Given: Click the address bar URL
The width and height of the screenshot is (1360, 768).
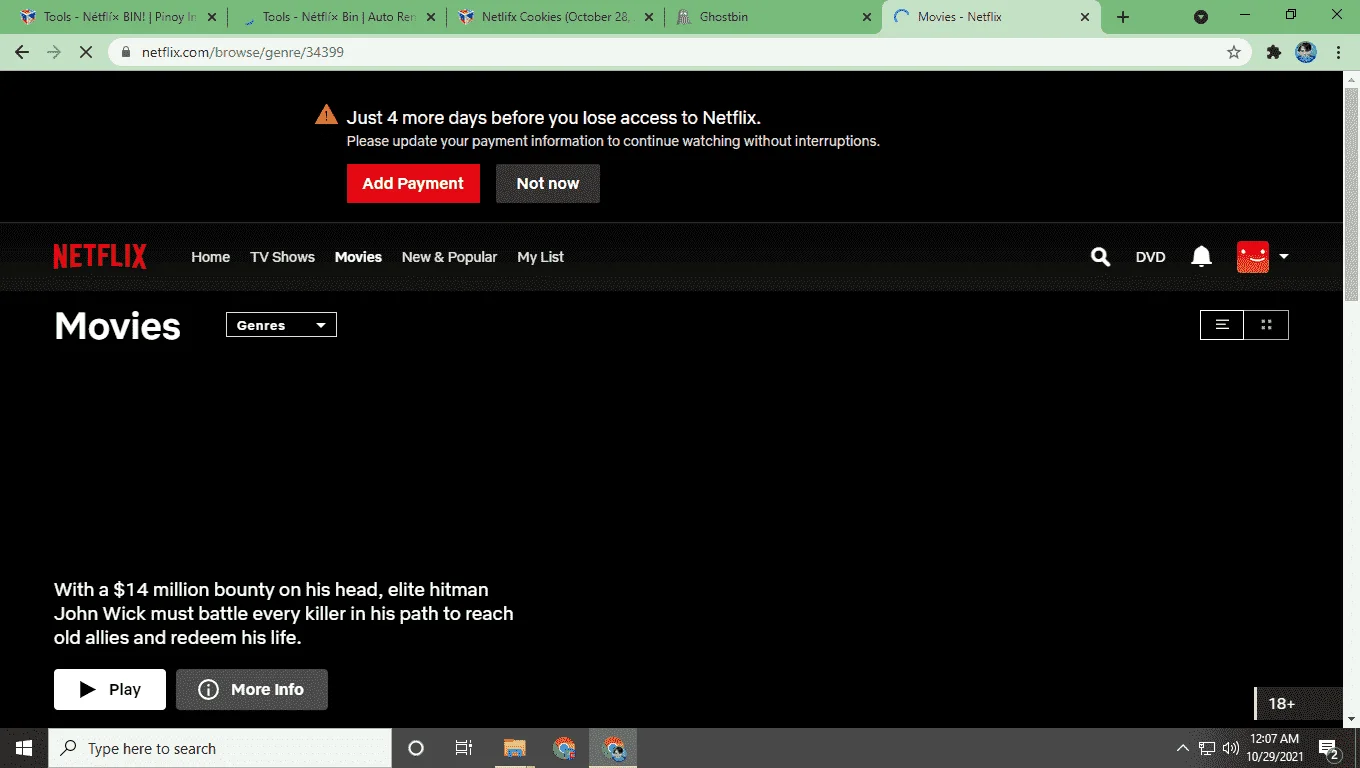Looking at the screenshot, I should [x=243, y=52].
